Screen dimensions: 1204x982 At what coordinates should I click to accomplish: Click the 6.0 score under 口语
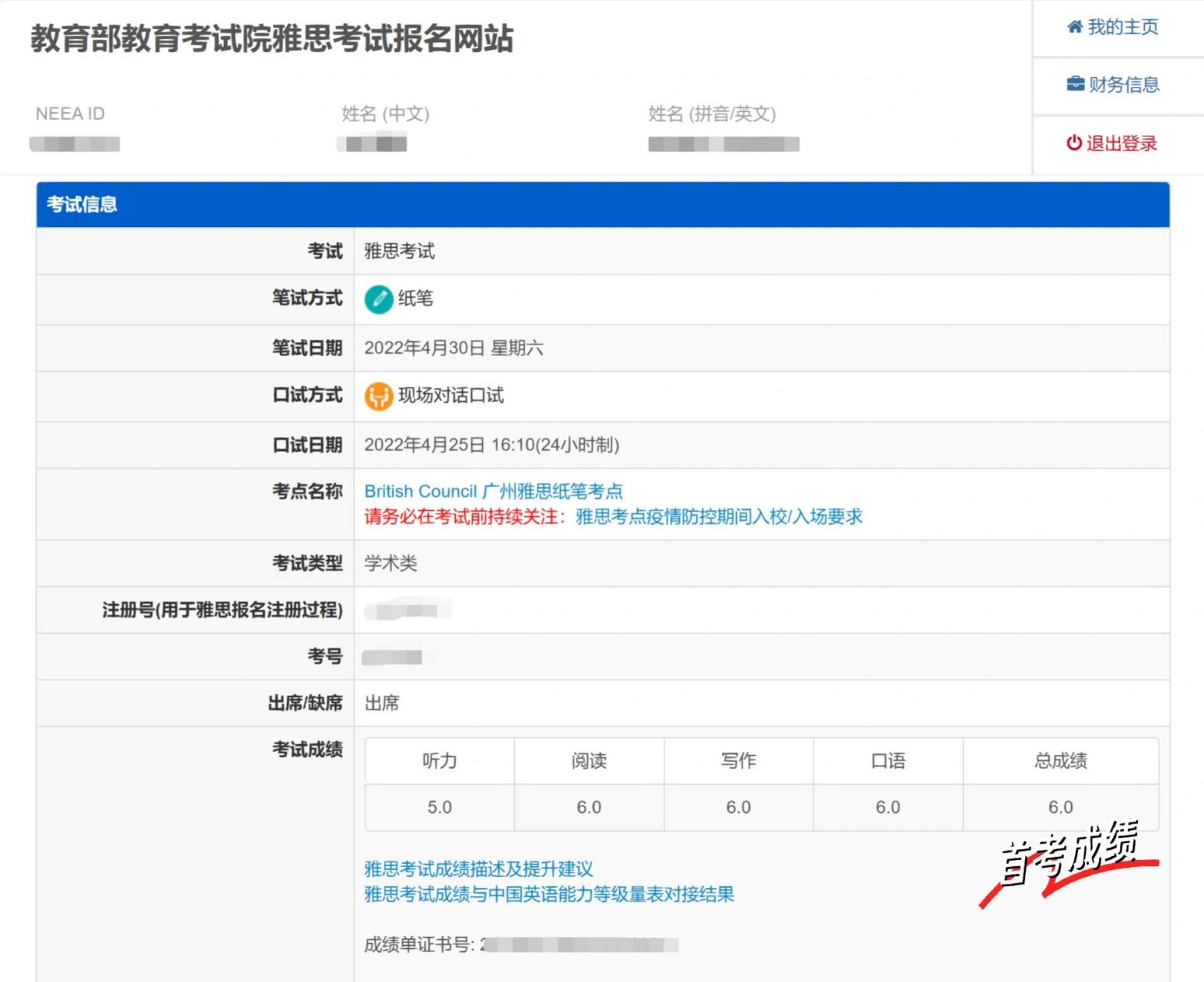pyautogui.click(x=888, y=808)
